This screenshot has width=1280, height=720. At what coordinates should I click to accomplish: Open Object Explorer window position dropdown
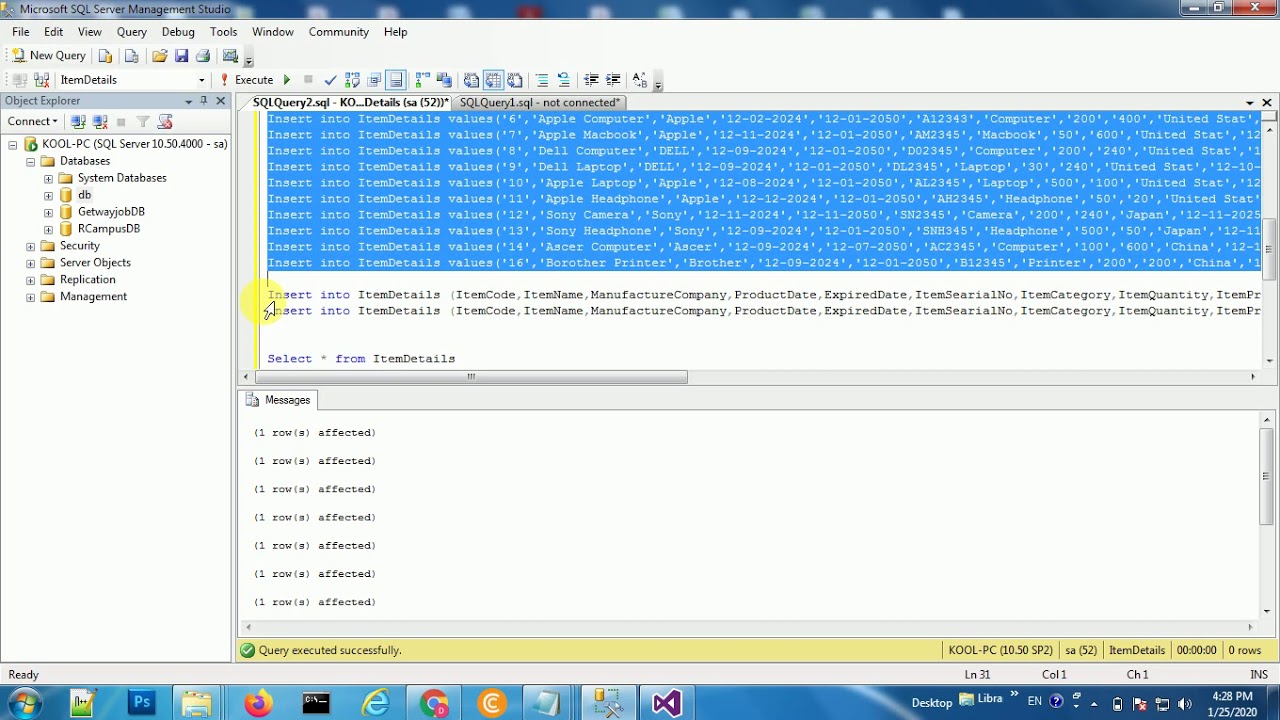(x=188, y=101)
